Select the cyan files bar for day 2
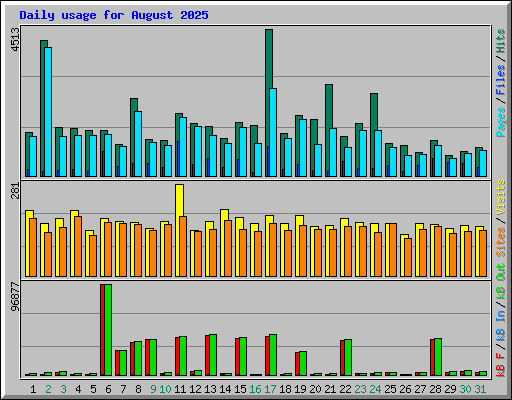Viewport: 512px width, 400px height. 48,112
